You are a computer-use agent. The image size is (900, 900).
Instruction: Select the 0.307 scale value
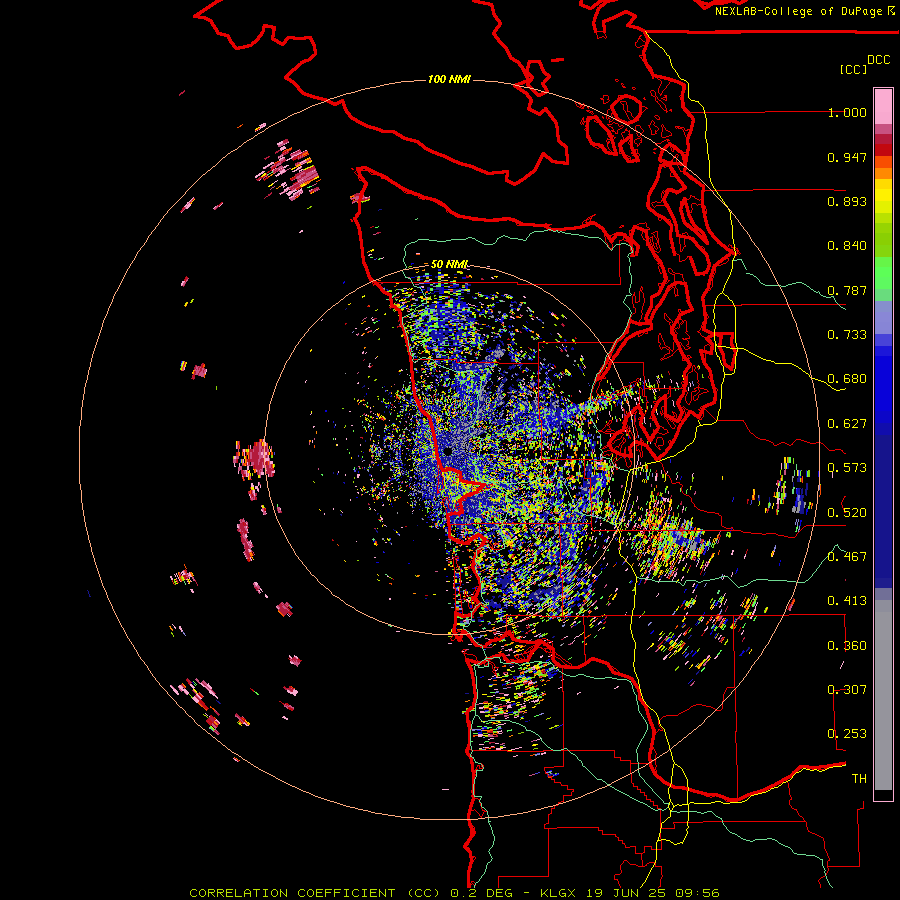[847, 689]
